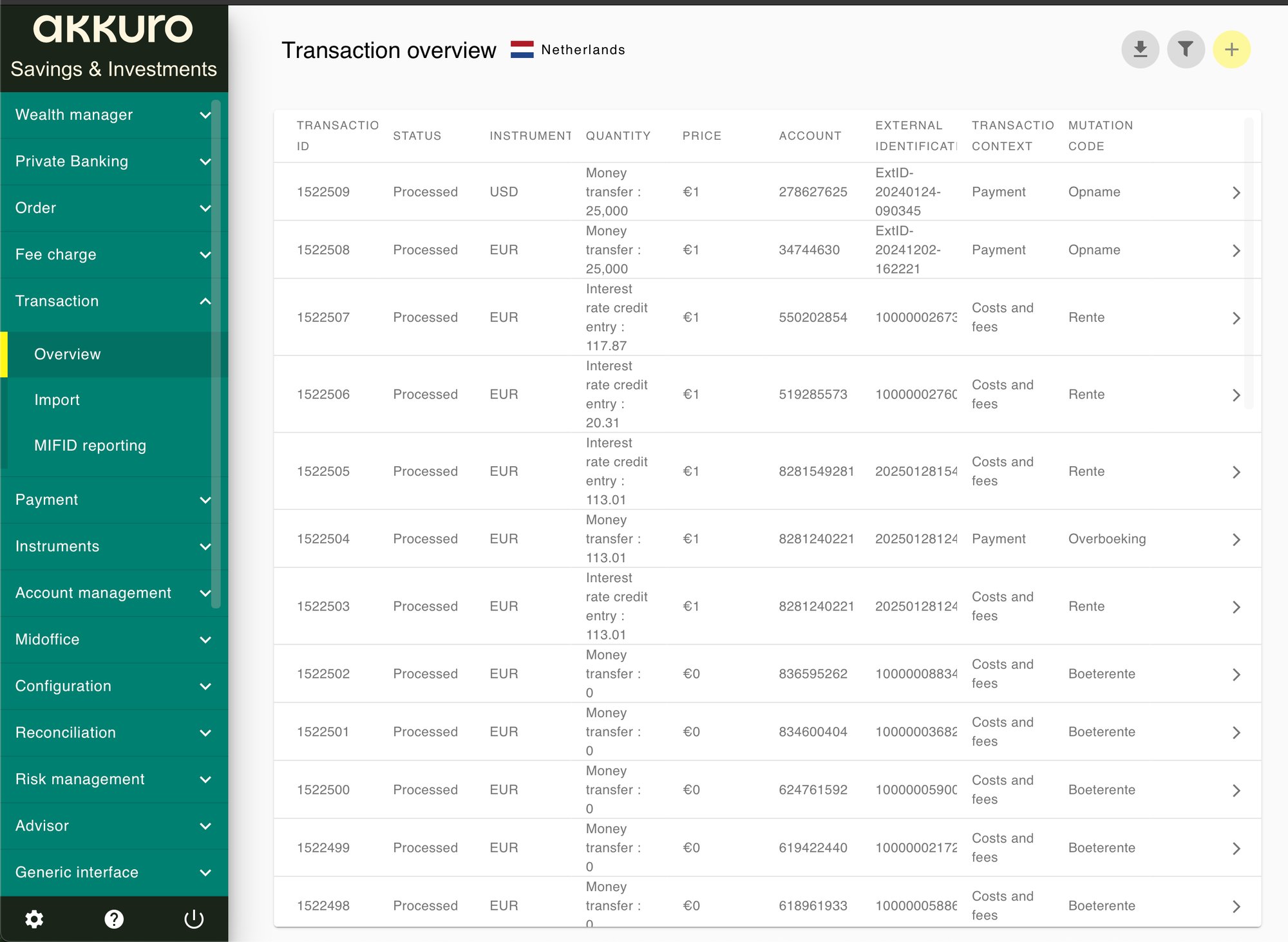Click account number 278627625
Image resolution: width=1288 pixels, height=942 pixels.
pos(813,192)
